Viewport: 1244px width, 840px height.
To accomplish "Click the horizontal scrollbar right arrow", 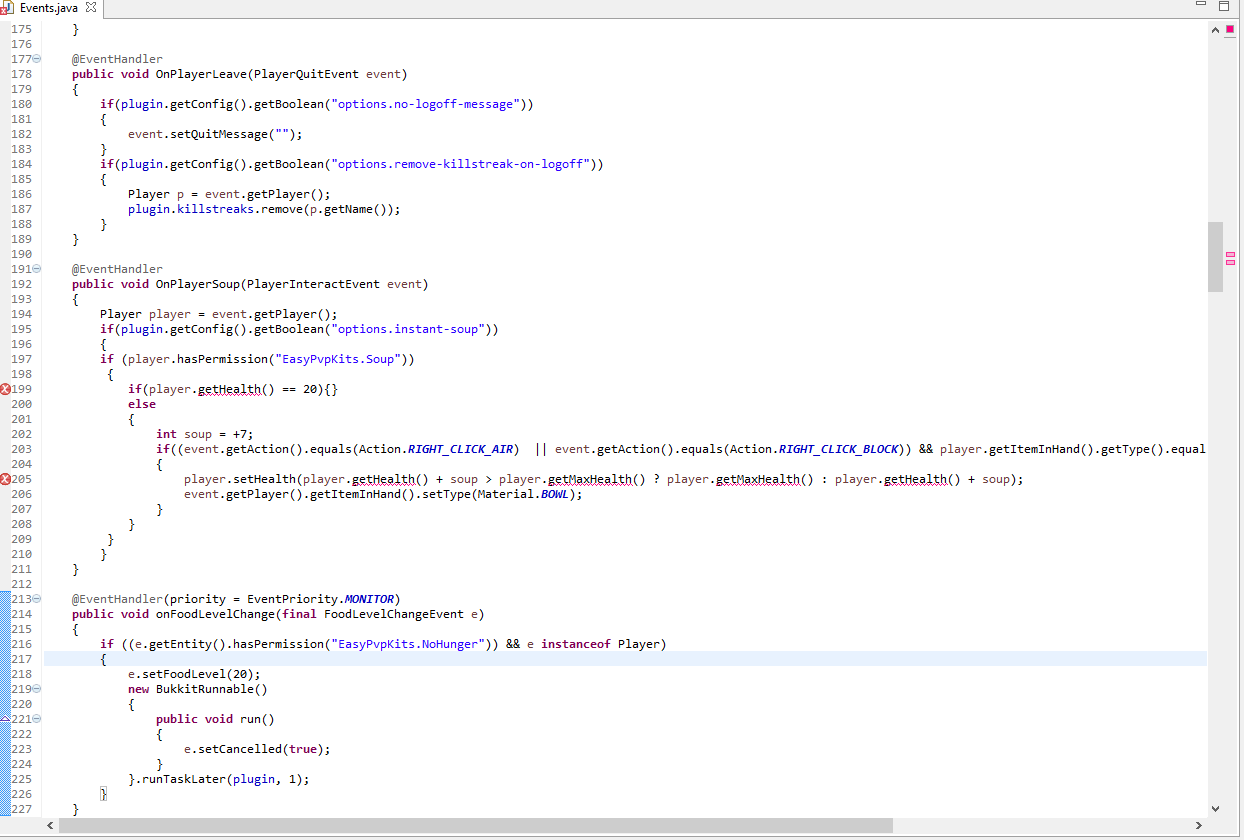I will pyautogui.click(x=1199, y=825).
